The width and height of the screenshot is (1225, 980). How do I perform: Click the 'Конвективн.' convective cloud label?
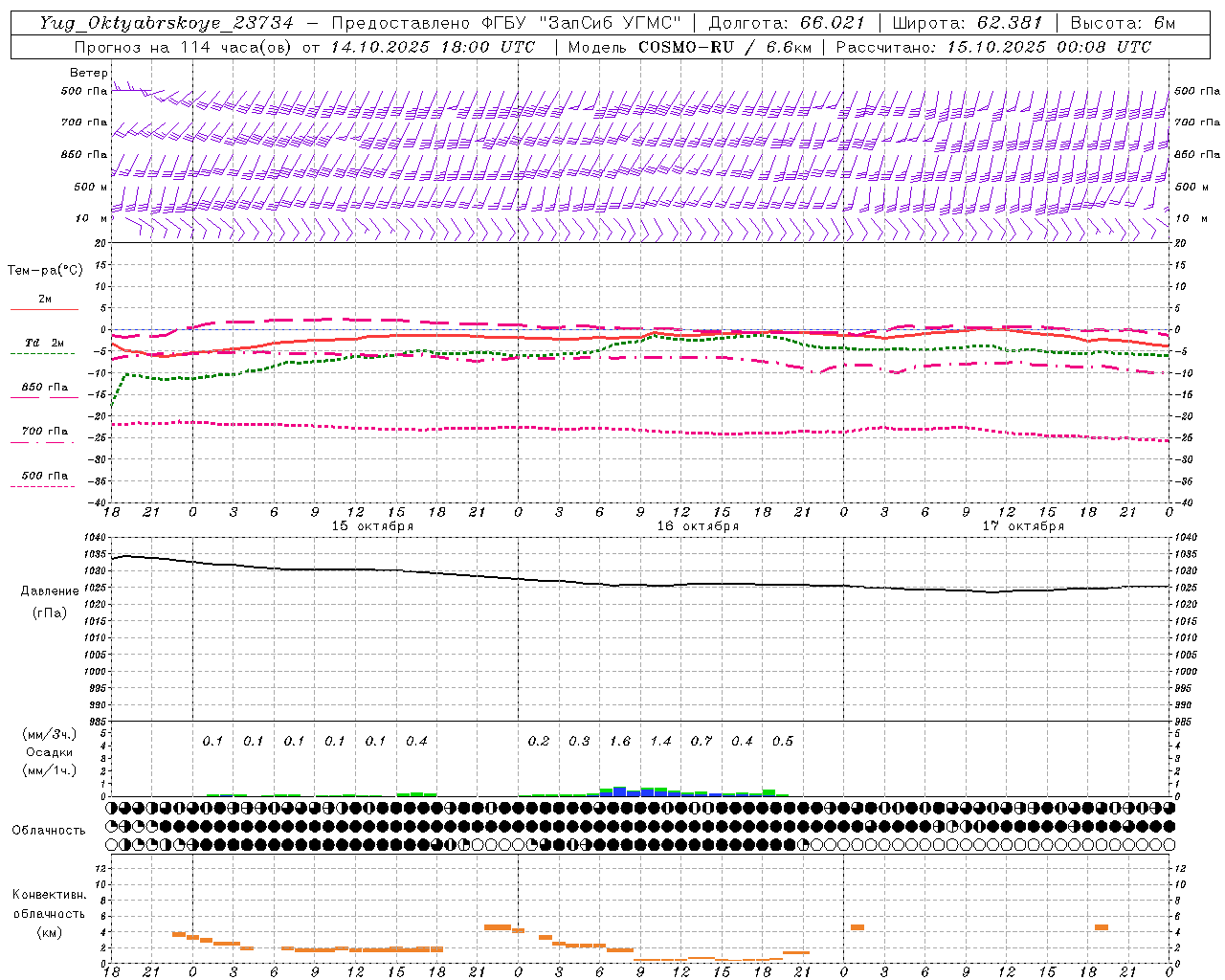click(x=49, y=895)
